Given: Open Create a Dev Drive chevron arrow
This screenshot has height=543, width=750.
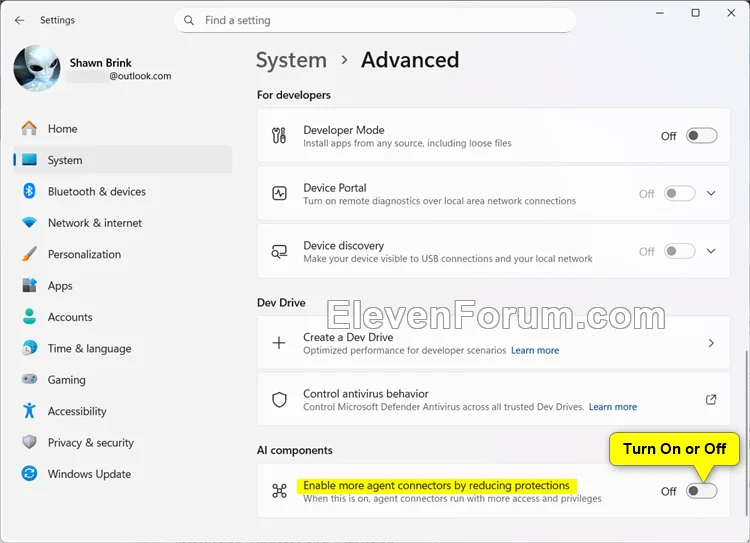Looking at the screenshot, I should coord(711,343).
